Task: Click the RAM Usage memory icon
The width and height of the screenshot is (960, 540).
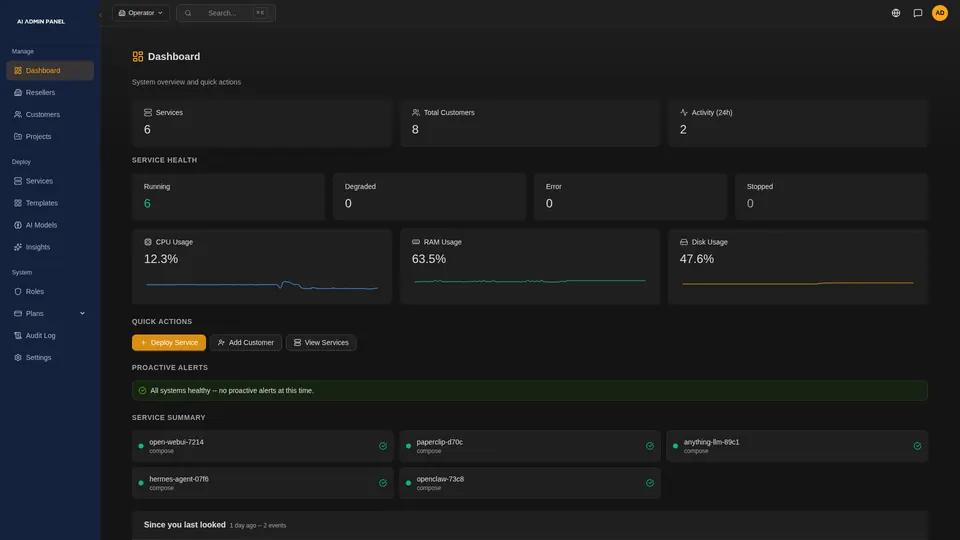Action: tap(416, 242)
